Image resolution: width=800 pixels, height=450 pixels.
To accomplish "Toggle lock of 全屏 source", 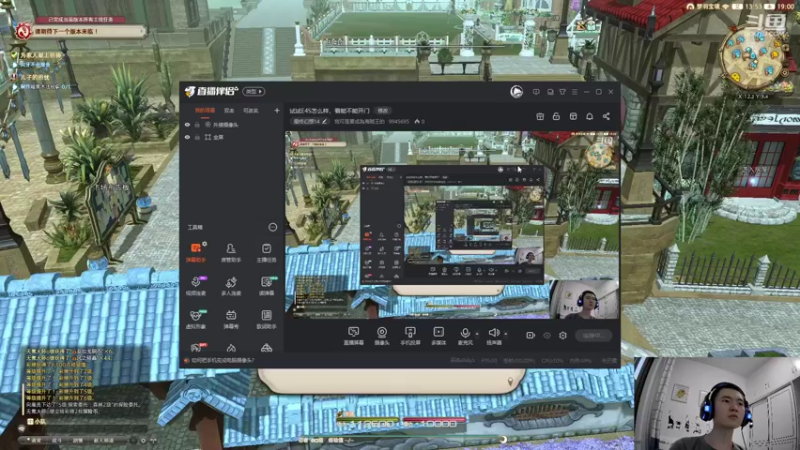I will [x=197, y=137].
